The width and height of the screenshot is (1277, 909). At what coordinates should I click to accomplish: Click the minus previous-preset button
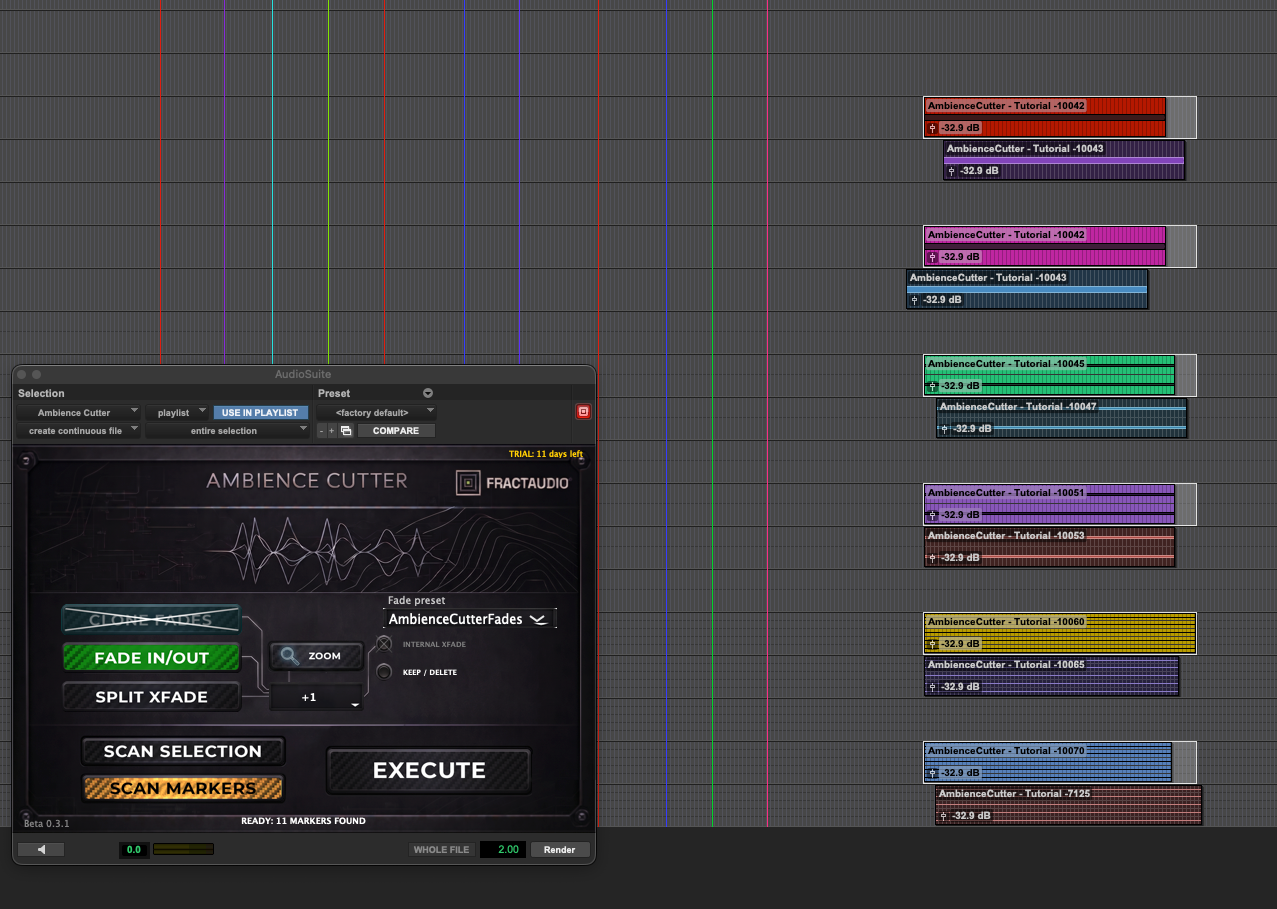[321, 431]
